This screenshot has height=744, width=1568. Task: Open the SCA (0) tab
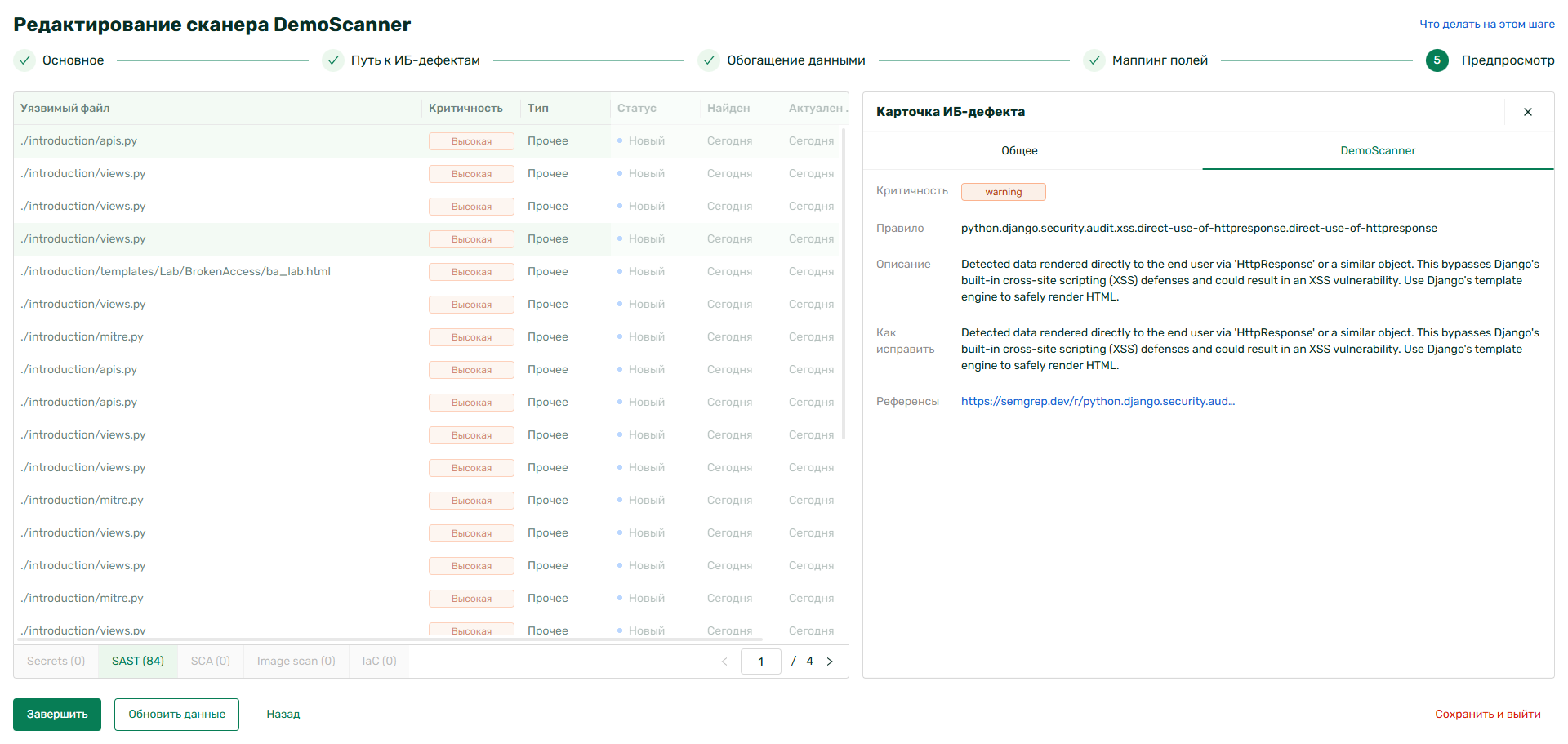tap(211, 662)
